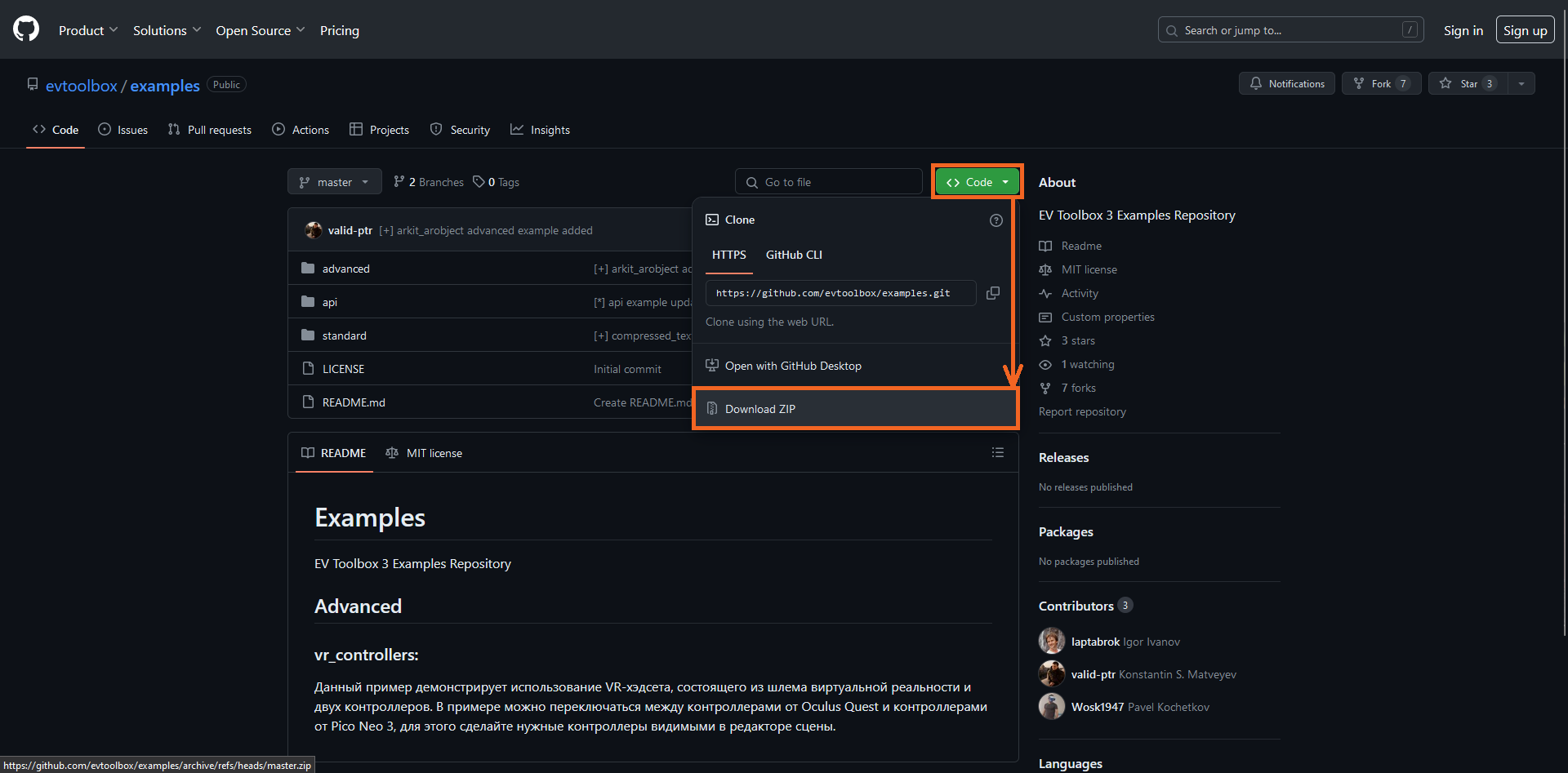The height and width of the screenshot is (773, 1568).
Task: Click the Notifications bell button
Action: pyautogui.click(x=1286, y=83)
